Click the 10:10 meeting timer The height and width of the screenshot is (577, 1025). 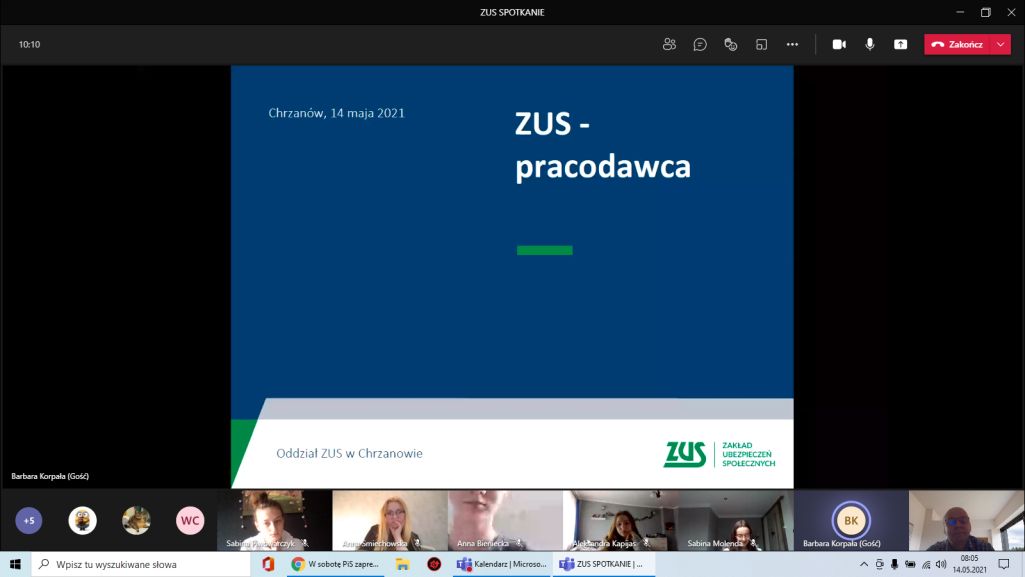29,44
